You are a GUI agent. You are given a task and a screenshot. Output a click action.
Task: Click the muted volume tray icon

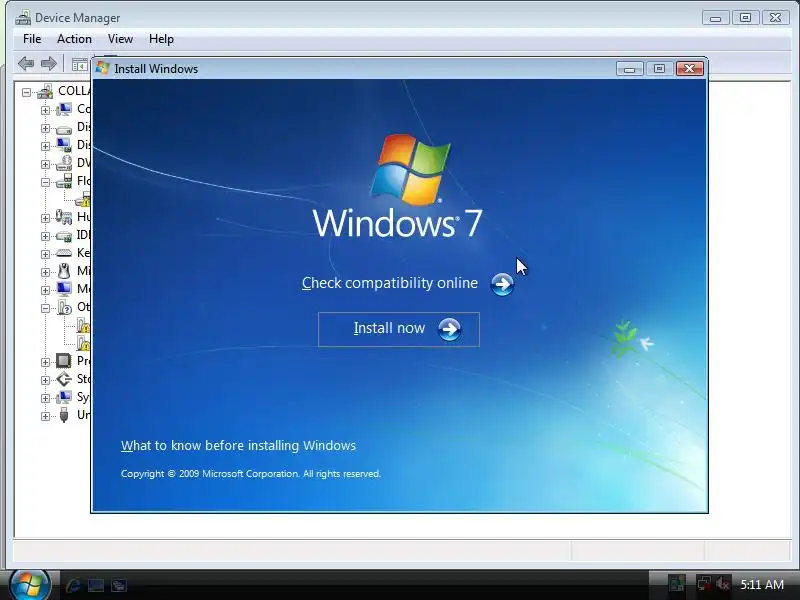(723, 584)
